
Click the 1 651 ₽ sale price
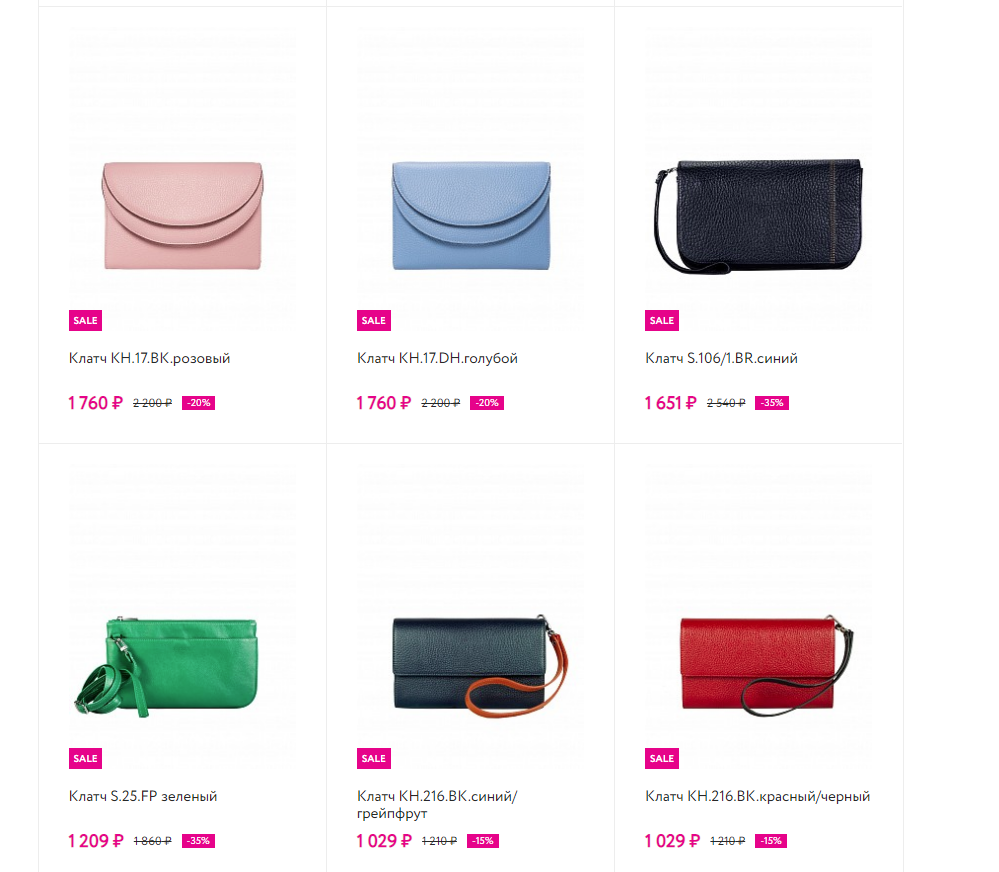coord(670,403)
